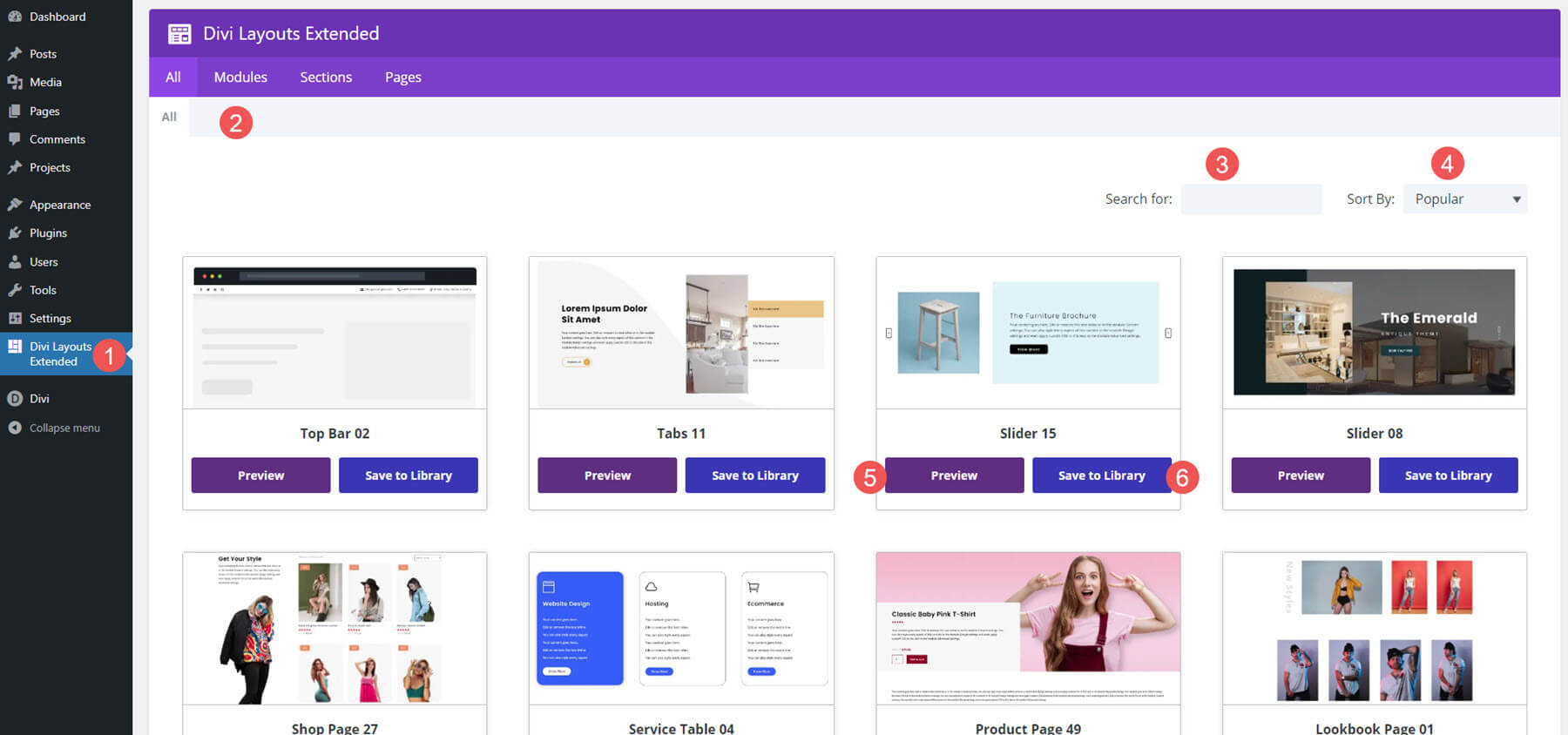Image resolution: width=1568 pixels, height=735 pixels.
Task: Click the Users person icon
Action: point(15,262)
